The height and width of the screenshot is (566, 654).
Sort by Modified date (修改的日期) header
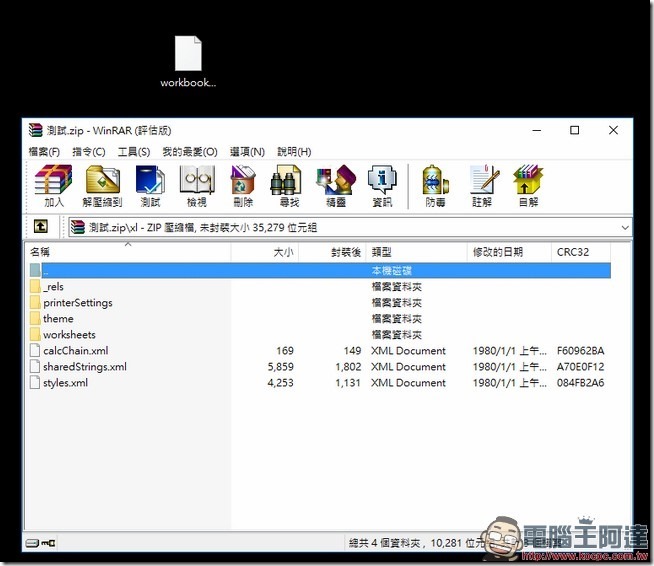click(509, 252)
